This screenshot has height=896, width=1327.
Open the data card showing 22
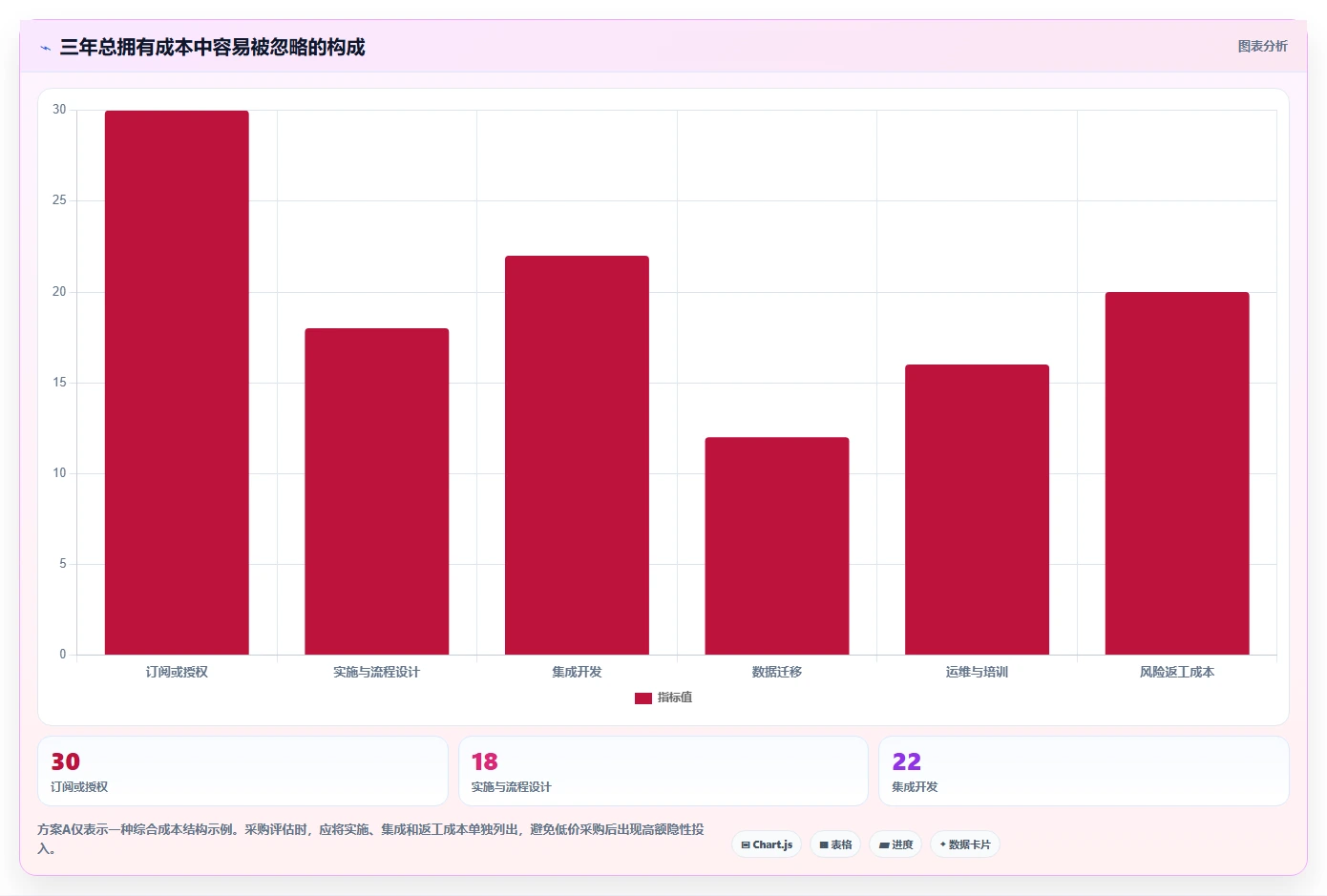[1084, 771]
